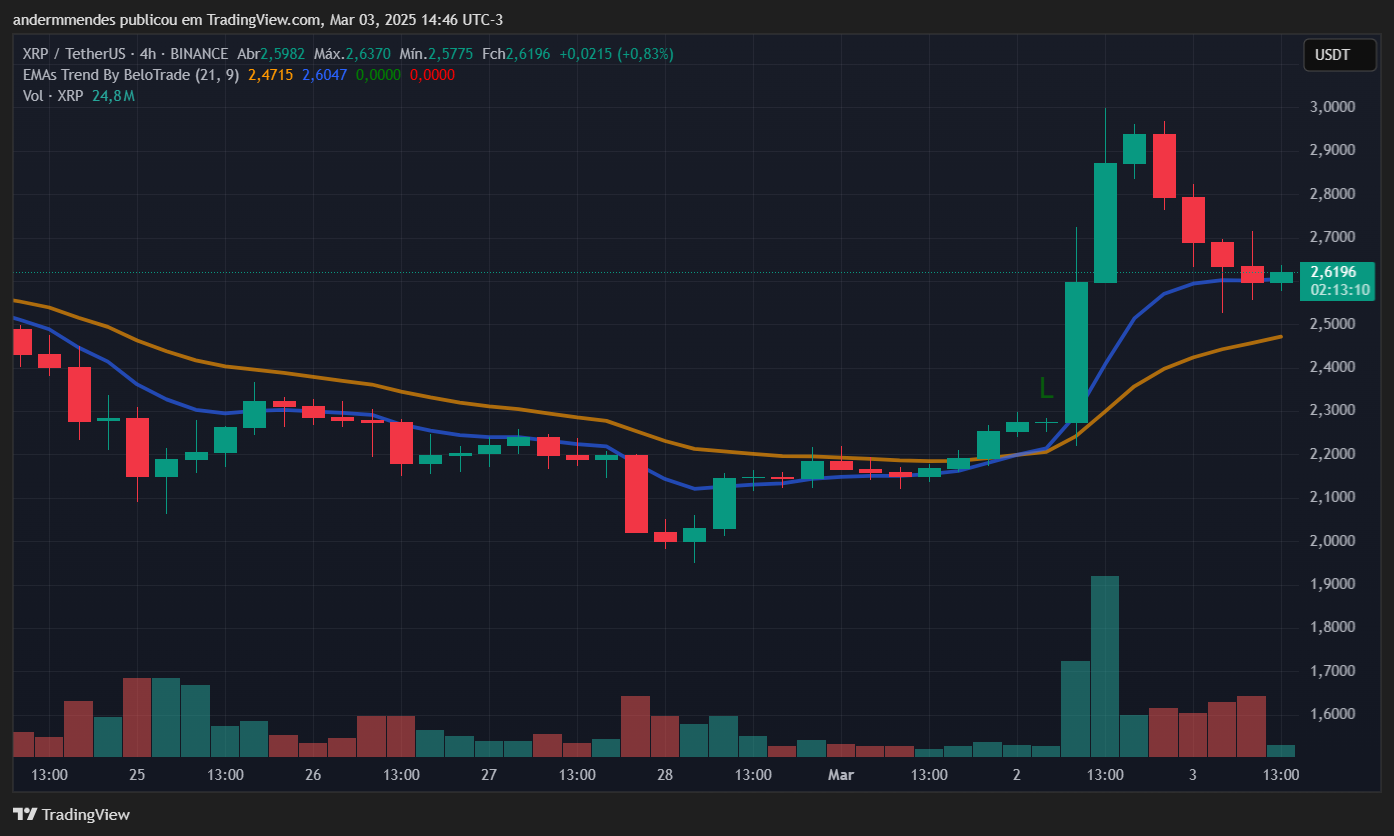Screen dimensions: 1394x836
Task: Click the 2,8000 price axis label
Action: pyautogui.click(x=1333, y=194)
